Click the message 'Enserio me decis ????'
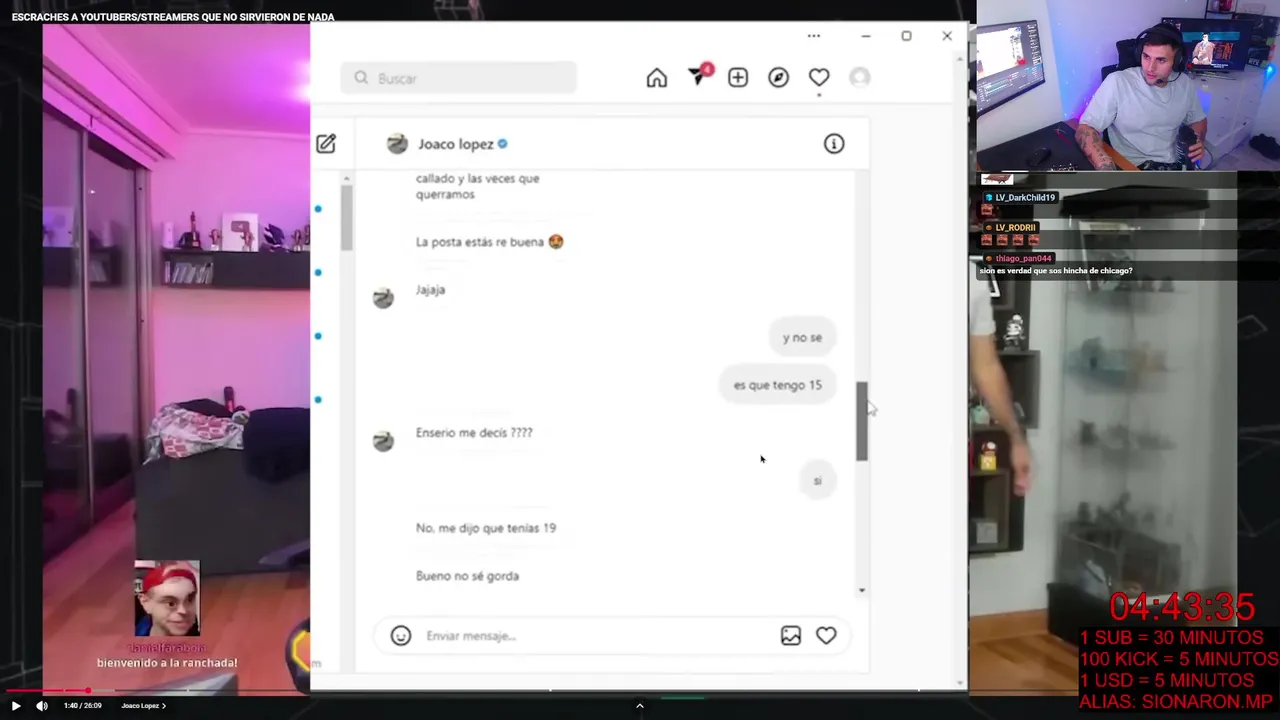Screen dimensions: 1280x720 (474, 433)
